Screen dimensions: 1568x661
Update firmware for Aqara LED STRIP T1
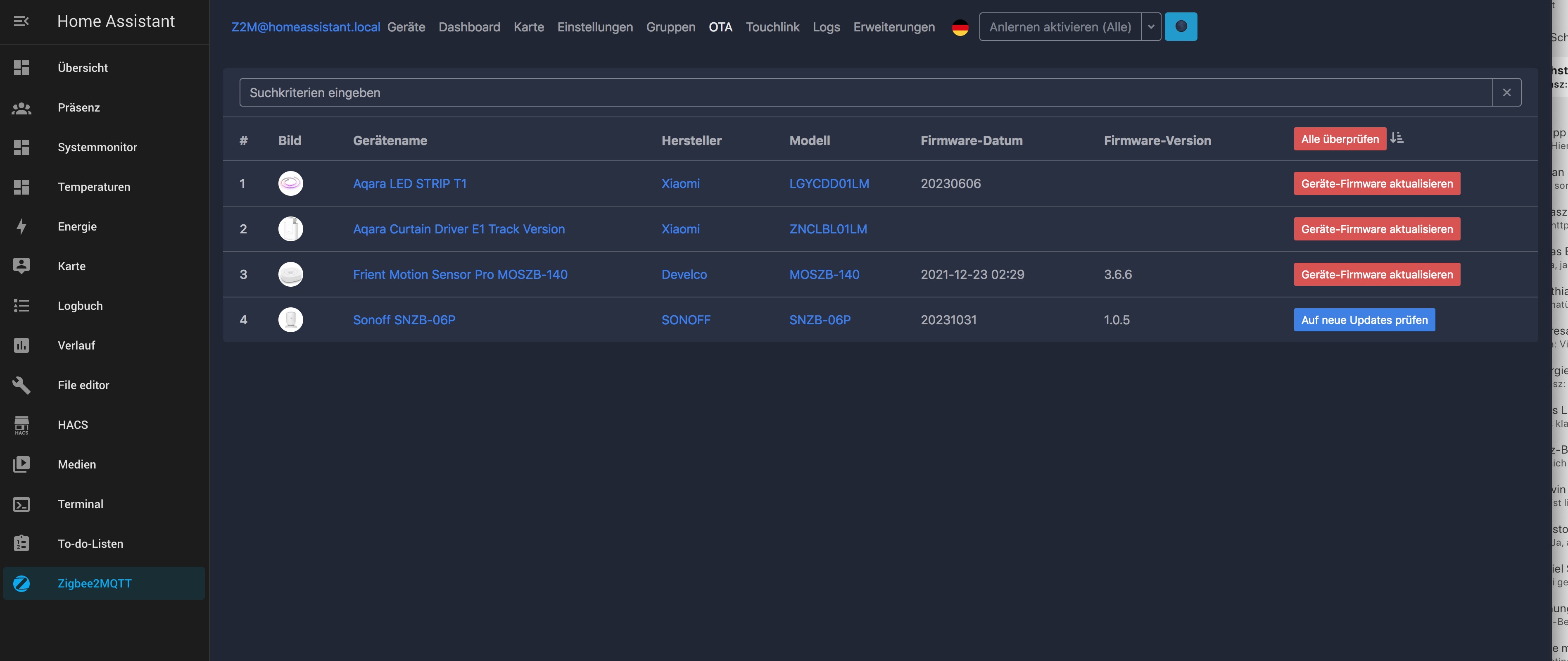[x=1376, y=184]
